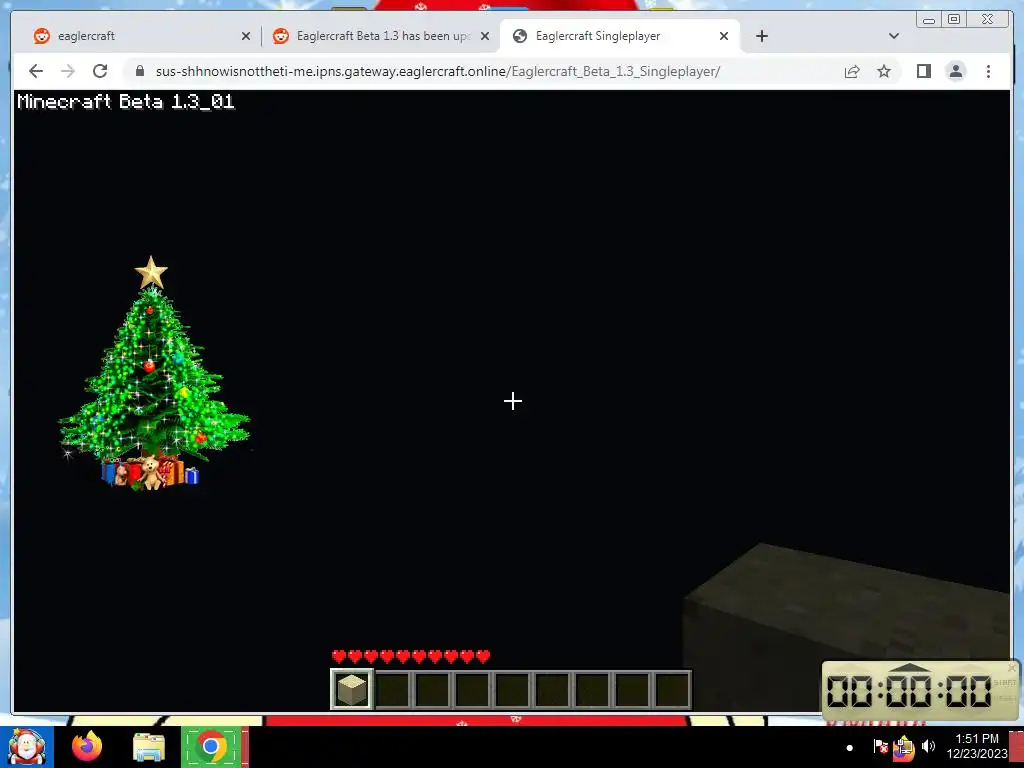1024x768 pixels.
Task: Open the network tray icon
Action: [904, 748]
